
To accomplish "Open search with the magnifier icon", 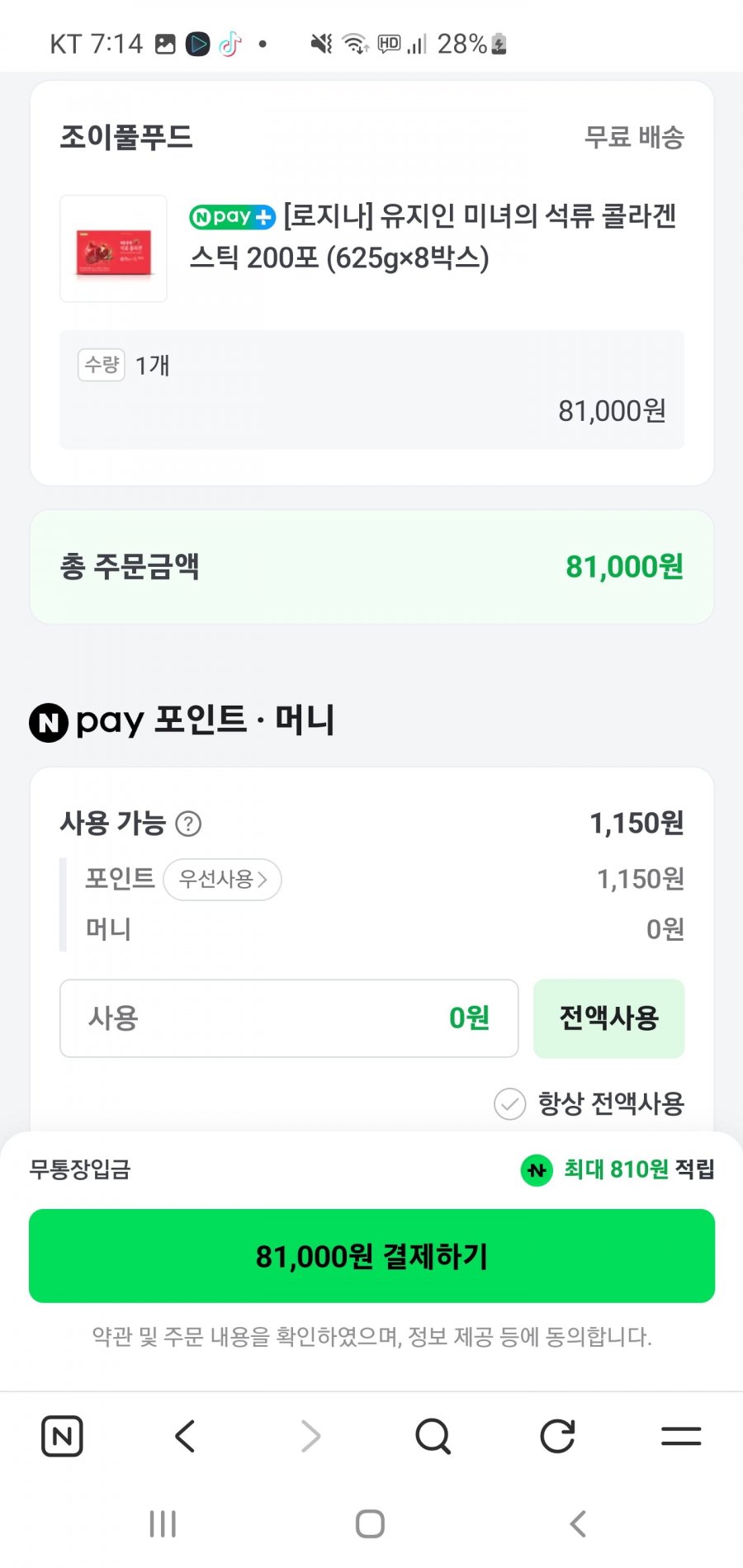I will pos(433,1436).
